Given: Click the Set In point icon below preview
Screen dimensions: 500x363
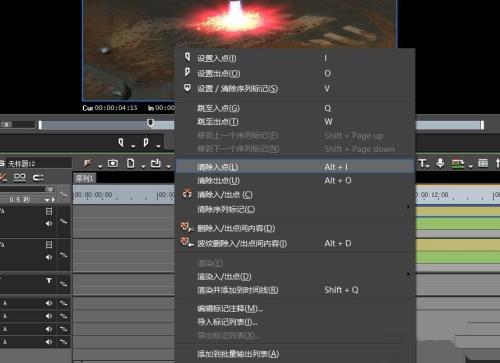Looking at the screenshot, I should 121,143.
